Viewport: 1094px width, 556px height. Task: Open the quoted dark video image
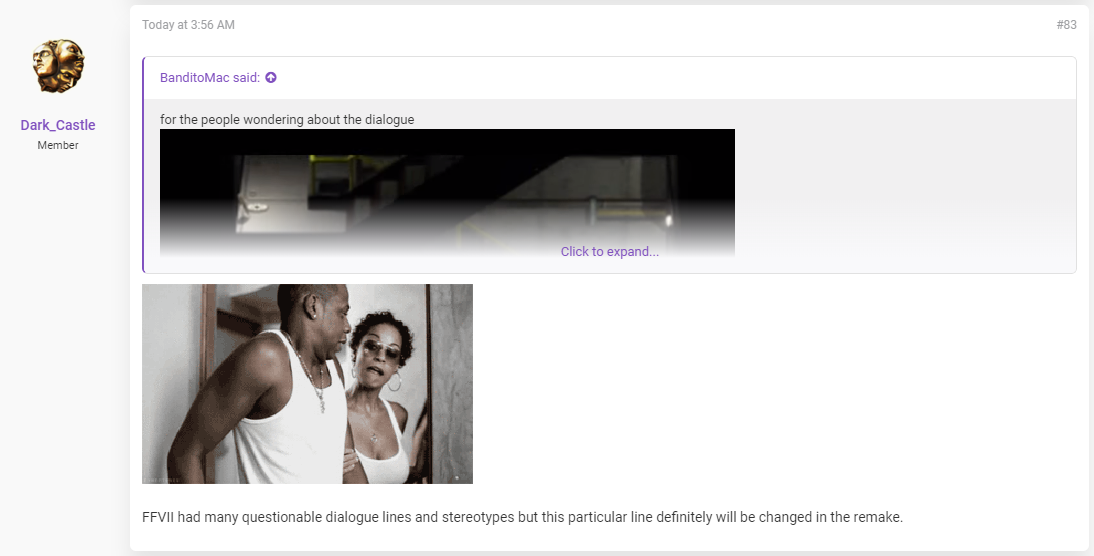click(447, 193)
